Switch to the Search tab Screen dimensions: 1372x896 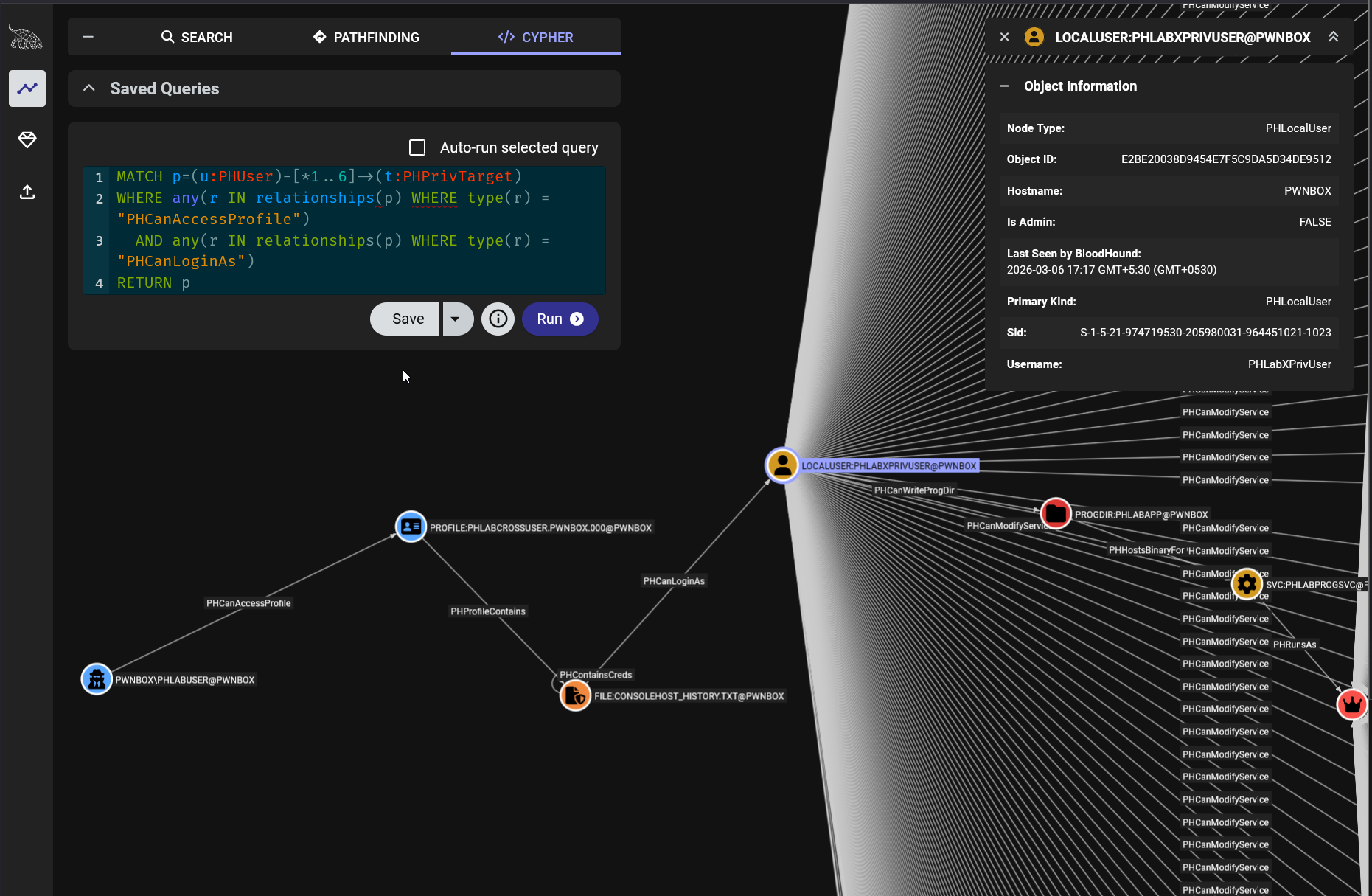(197, 37)
